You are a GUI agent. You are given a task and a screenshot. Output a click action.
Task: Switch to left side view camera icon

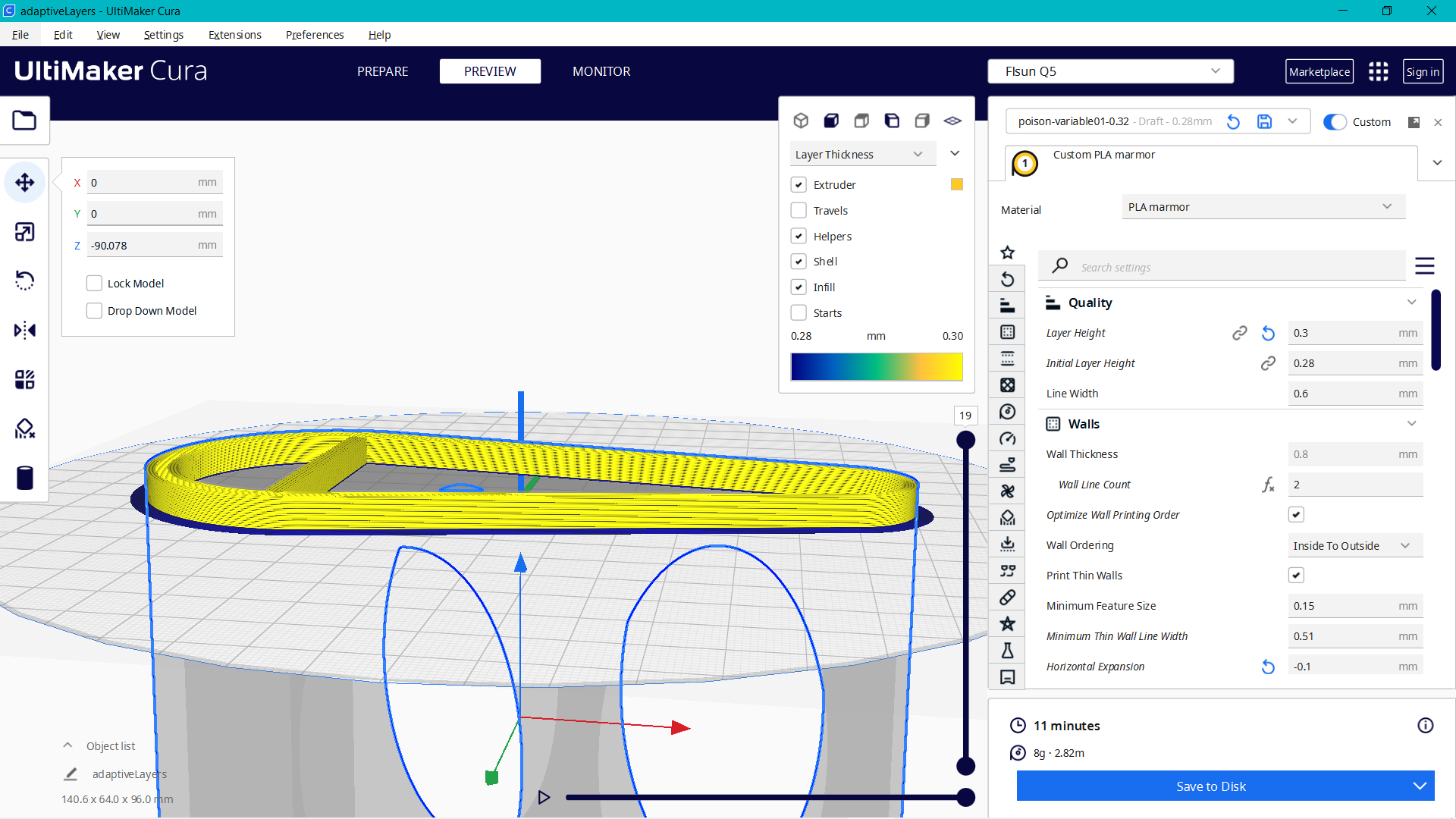892,121
